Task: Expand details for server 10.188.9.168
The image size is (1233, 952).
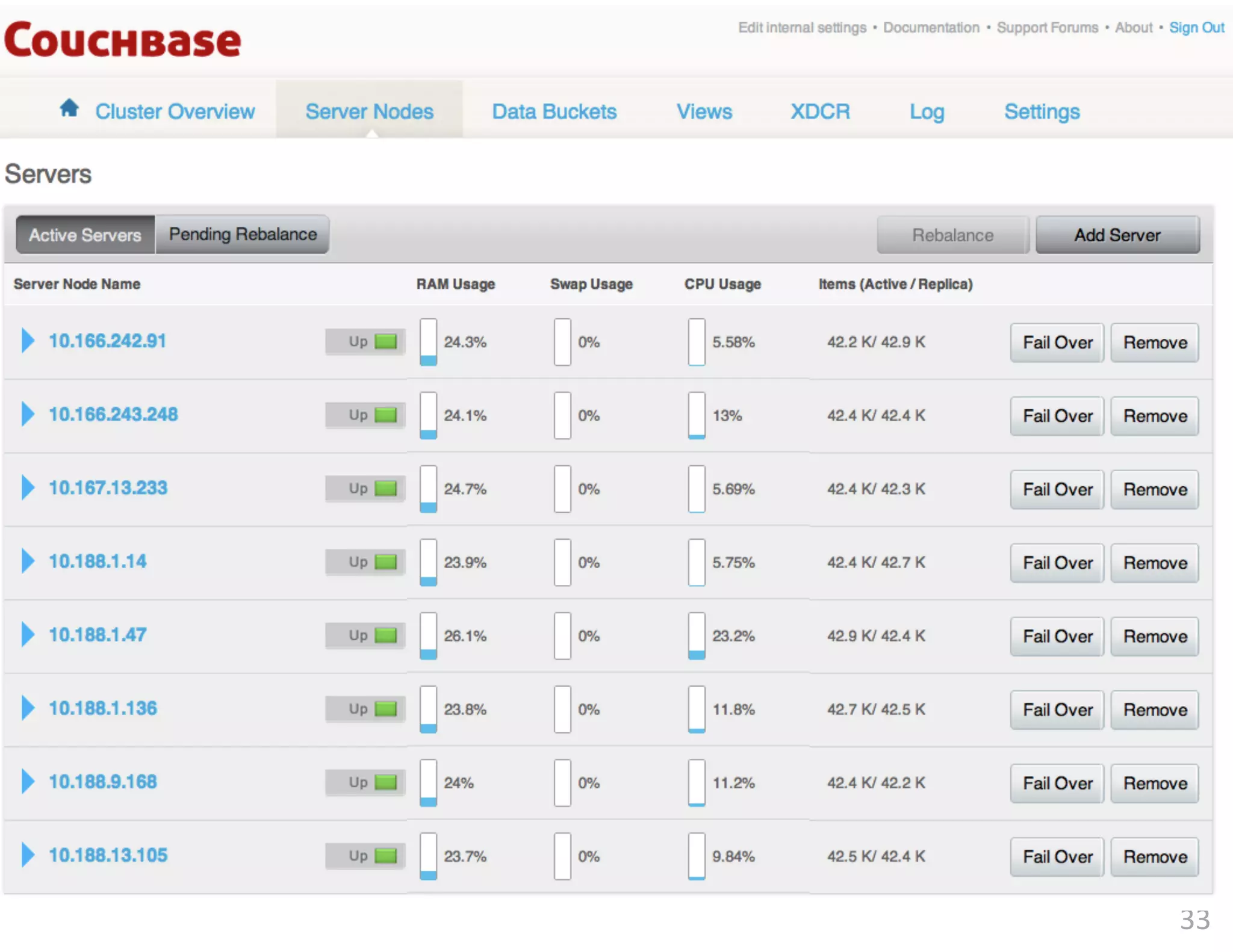Action: coord(28,780)
